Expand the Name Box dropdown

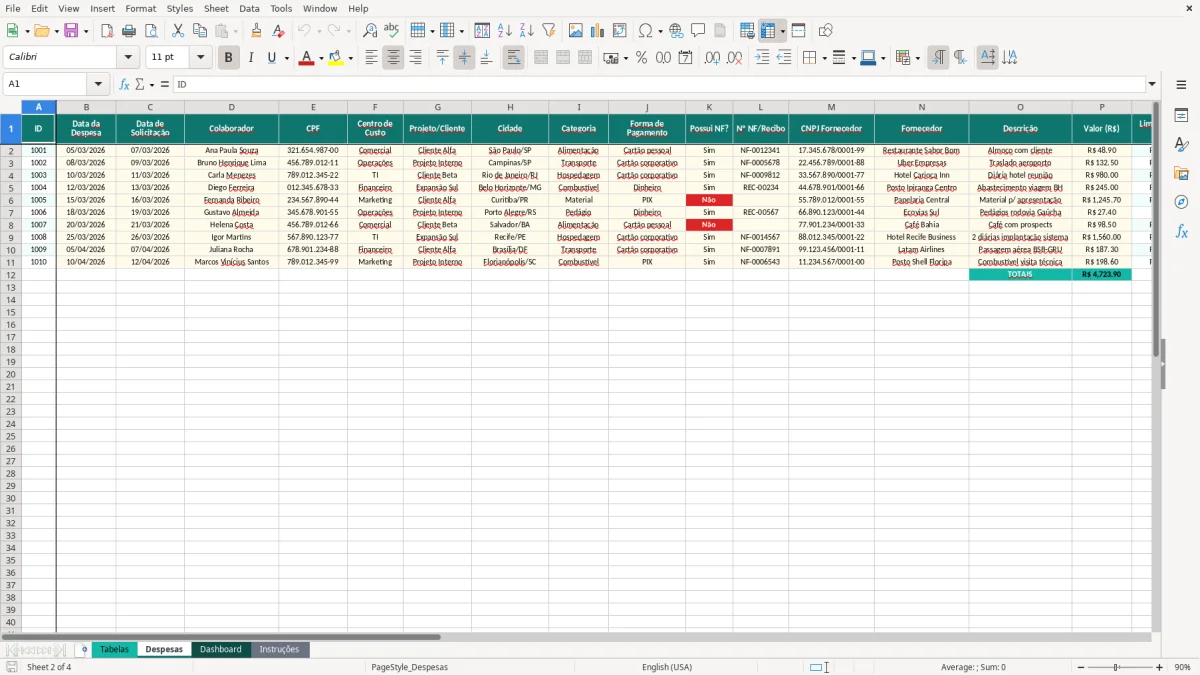pos(98,85)
